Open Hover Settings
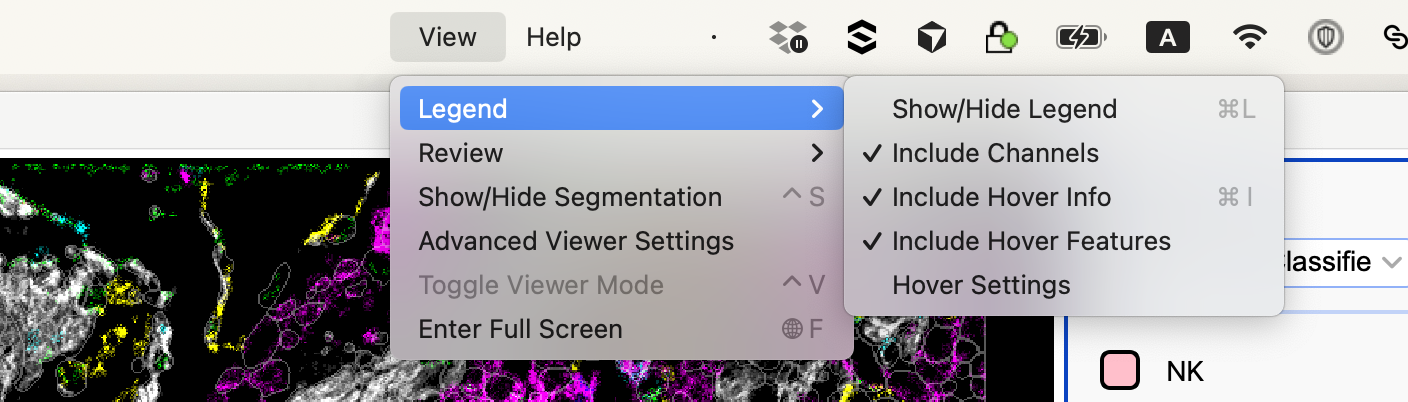This screenshot has width=1408, height=402. pos(981,285)
